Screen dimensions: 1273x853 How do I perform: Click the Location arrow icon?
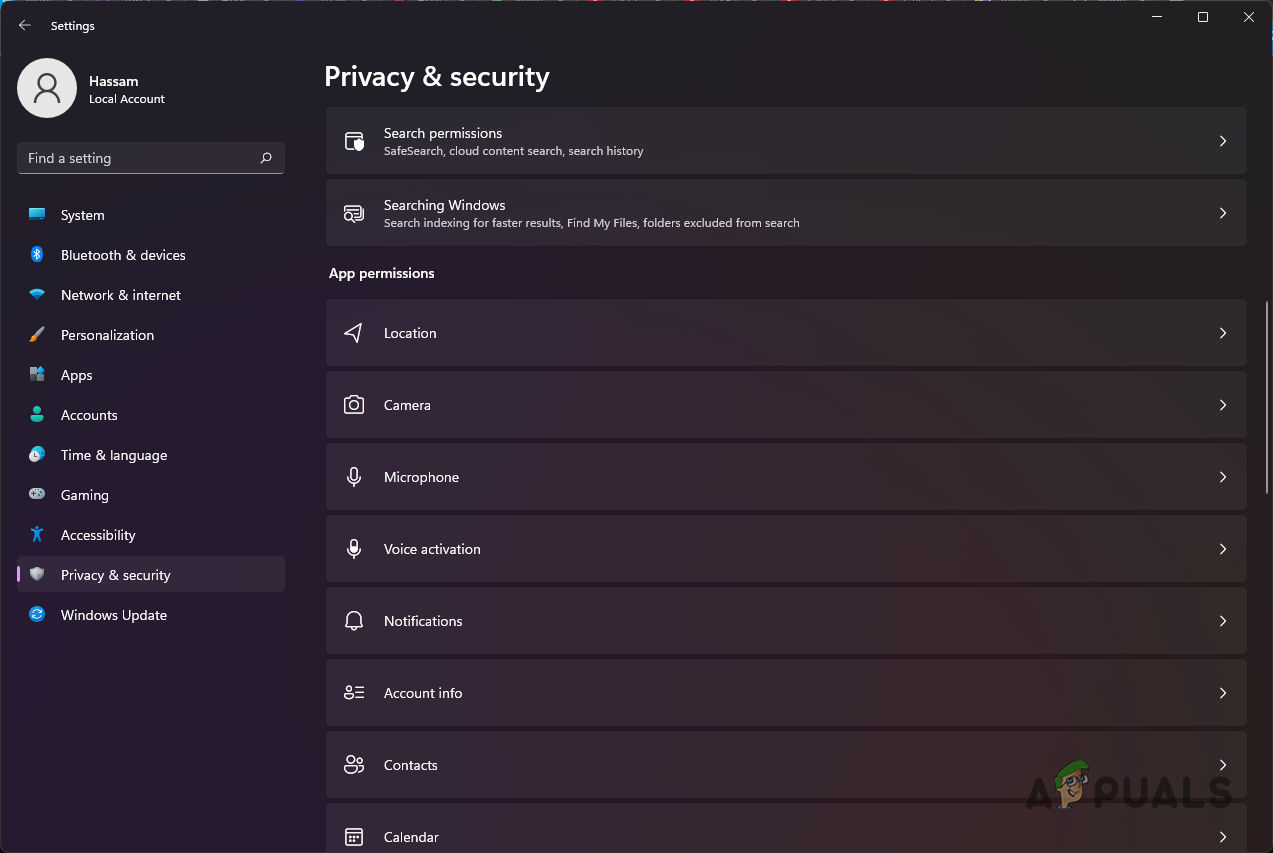coord(353,333)
